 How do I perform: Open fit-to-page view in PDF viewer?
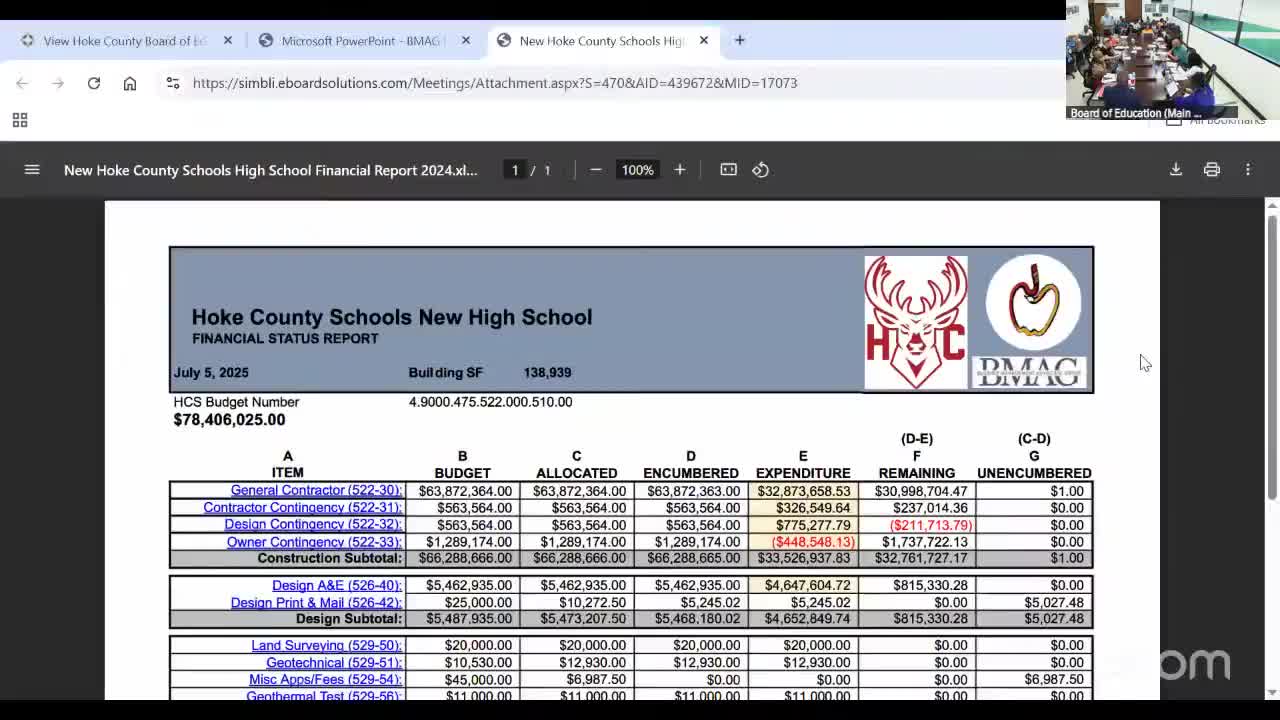point(728,170)
